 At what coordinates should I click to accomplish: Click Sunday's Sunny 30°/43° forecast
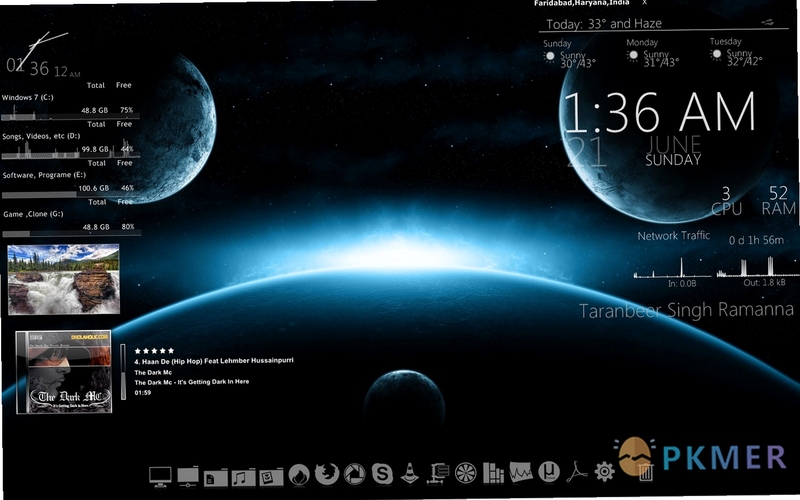pos(569,54)
